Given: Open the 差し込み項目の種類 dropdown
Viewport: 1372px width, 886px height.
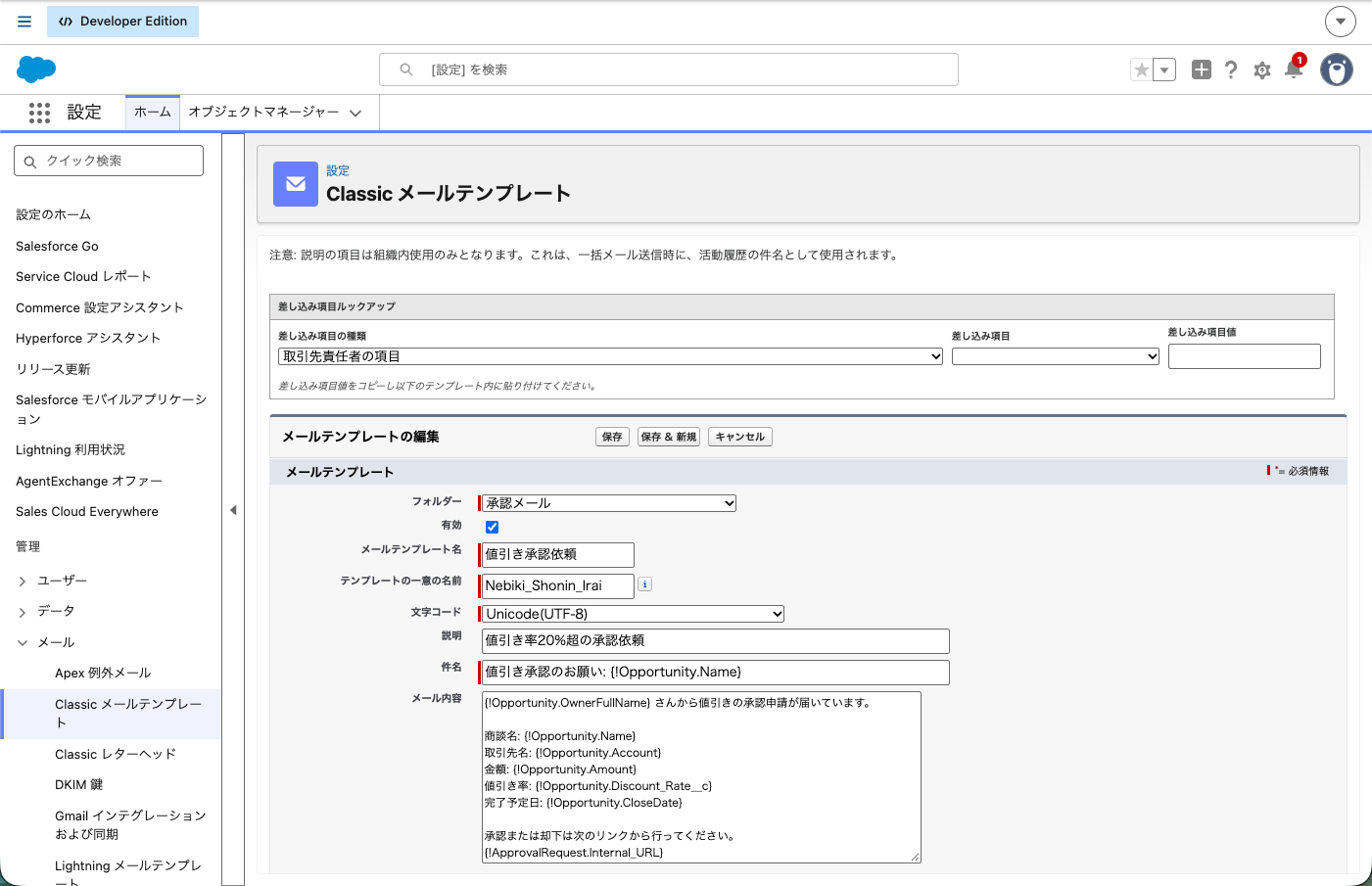Looking at the screenshot, I should pyautogui.click(x=611, y=356).
